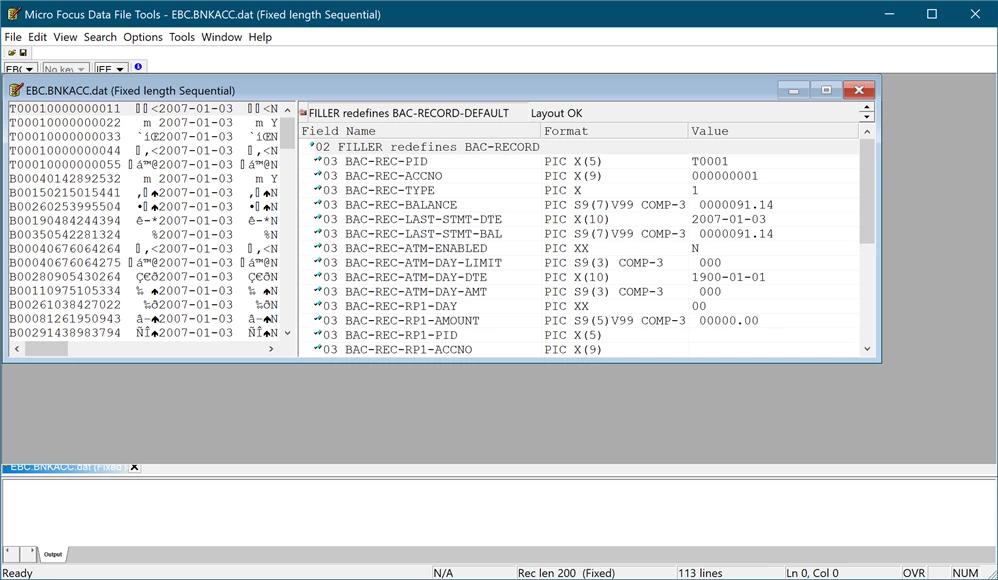Select the BAC-REC-ATM-DAY-DTE value 1900-01-01

point(728,278)
